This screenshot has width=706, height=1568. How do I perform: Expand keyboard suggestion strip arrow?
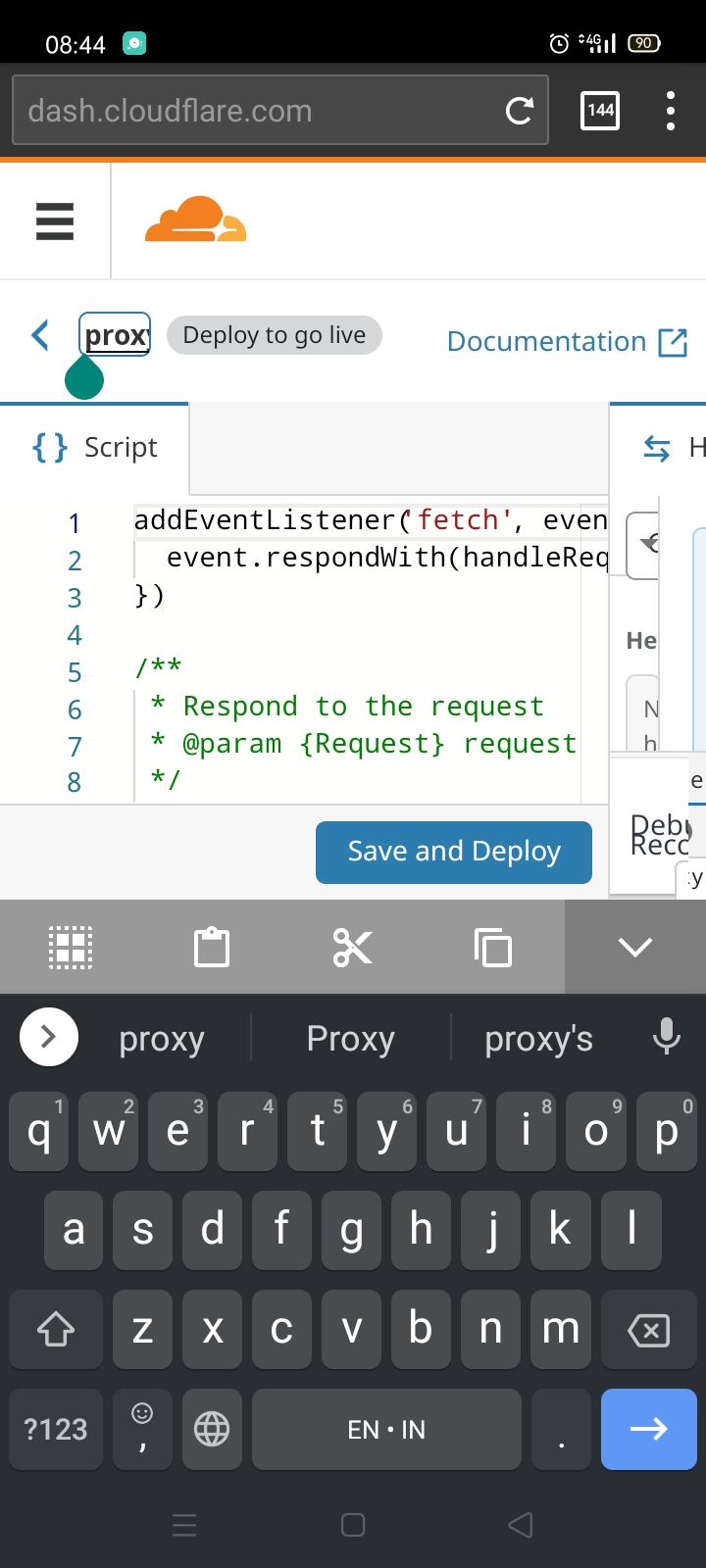(x=49, y=1037)
